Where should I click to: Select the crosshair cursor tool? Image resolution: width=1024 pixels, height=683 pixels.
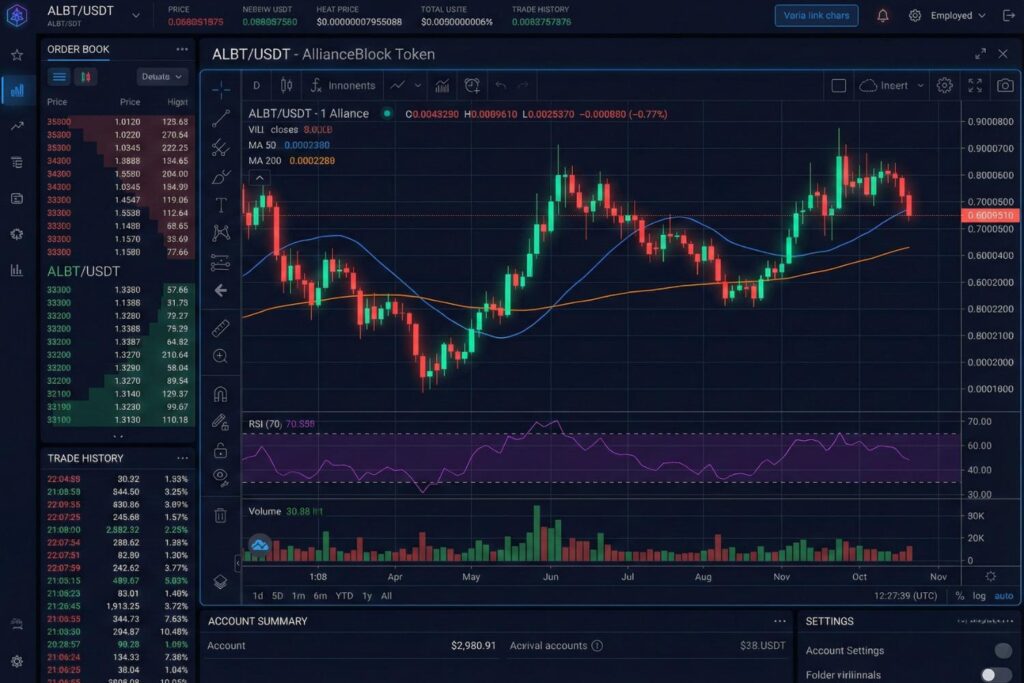[221, 89]
